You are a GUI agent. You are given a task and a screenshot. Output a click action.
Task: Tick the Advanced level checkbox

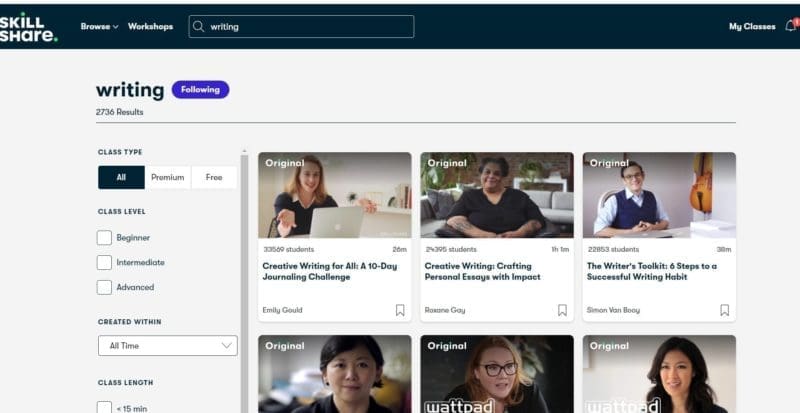(104, 287)
